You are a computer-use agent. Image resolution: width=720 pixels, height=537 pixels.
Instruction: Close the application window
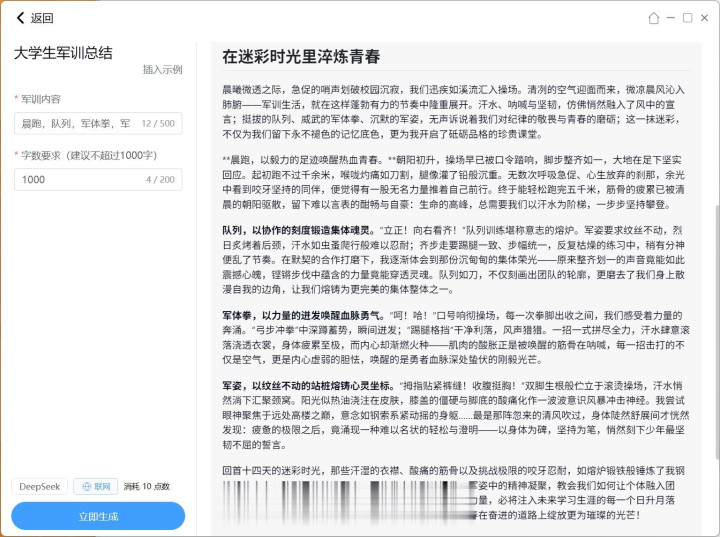705,18
